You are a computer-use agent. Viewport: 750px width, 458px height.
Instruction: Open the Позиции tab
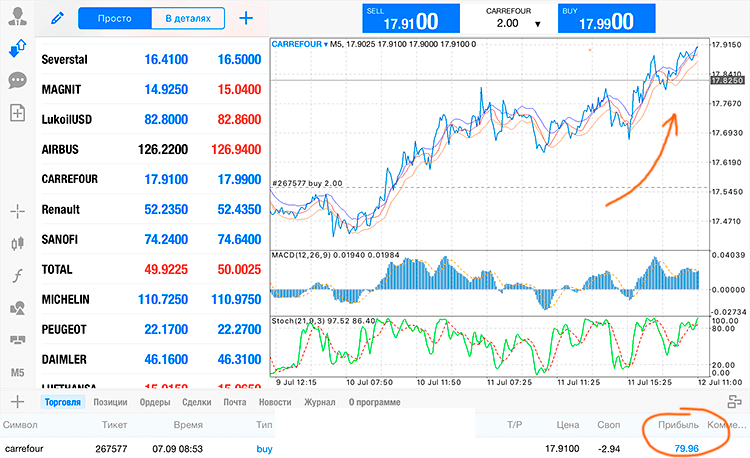click(110, 402)
